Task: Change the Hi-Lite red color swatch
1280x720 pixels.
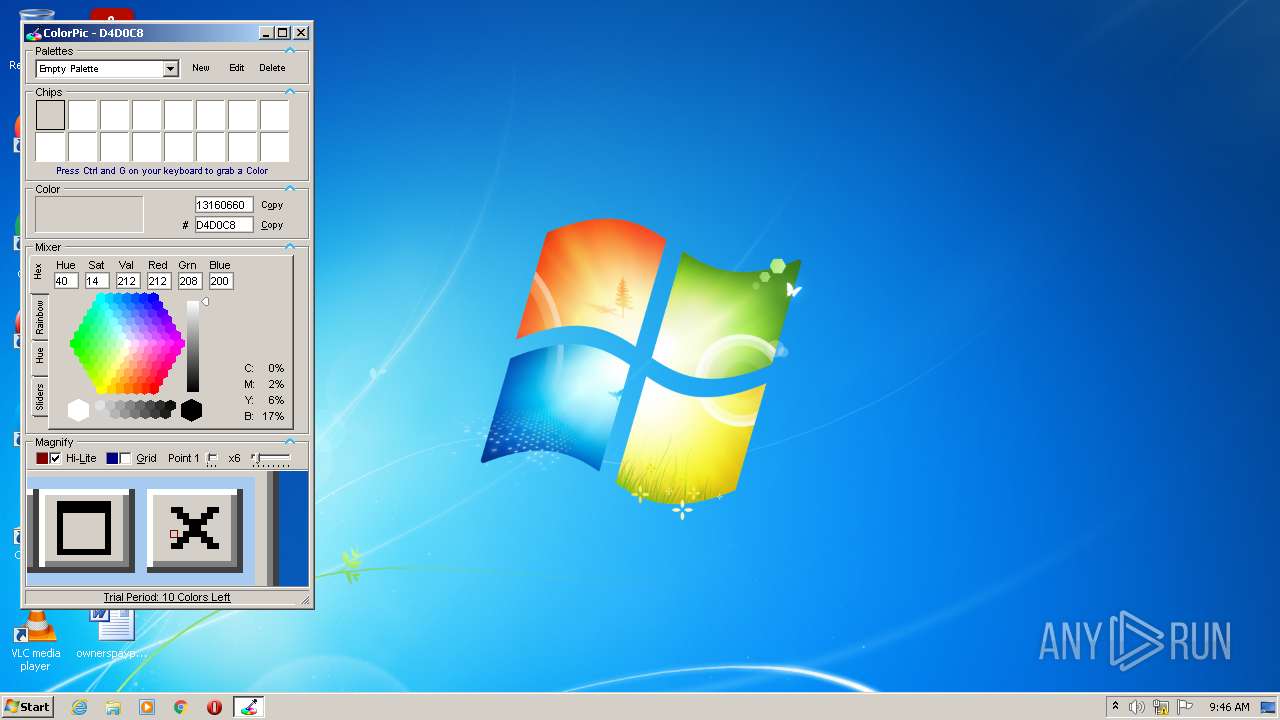Action: 42,458
